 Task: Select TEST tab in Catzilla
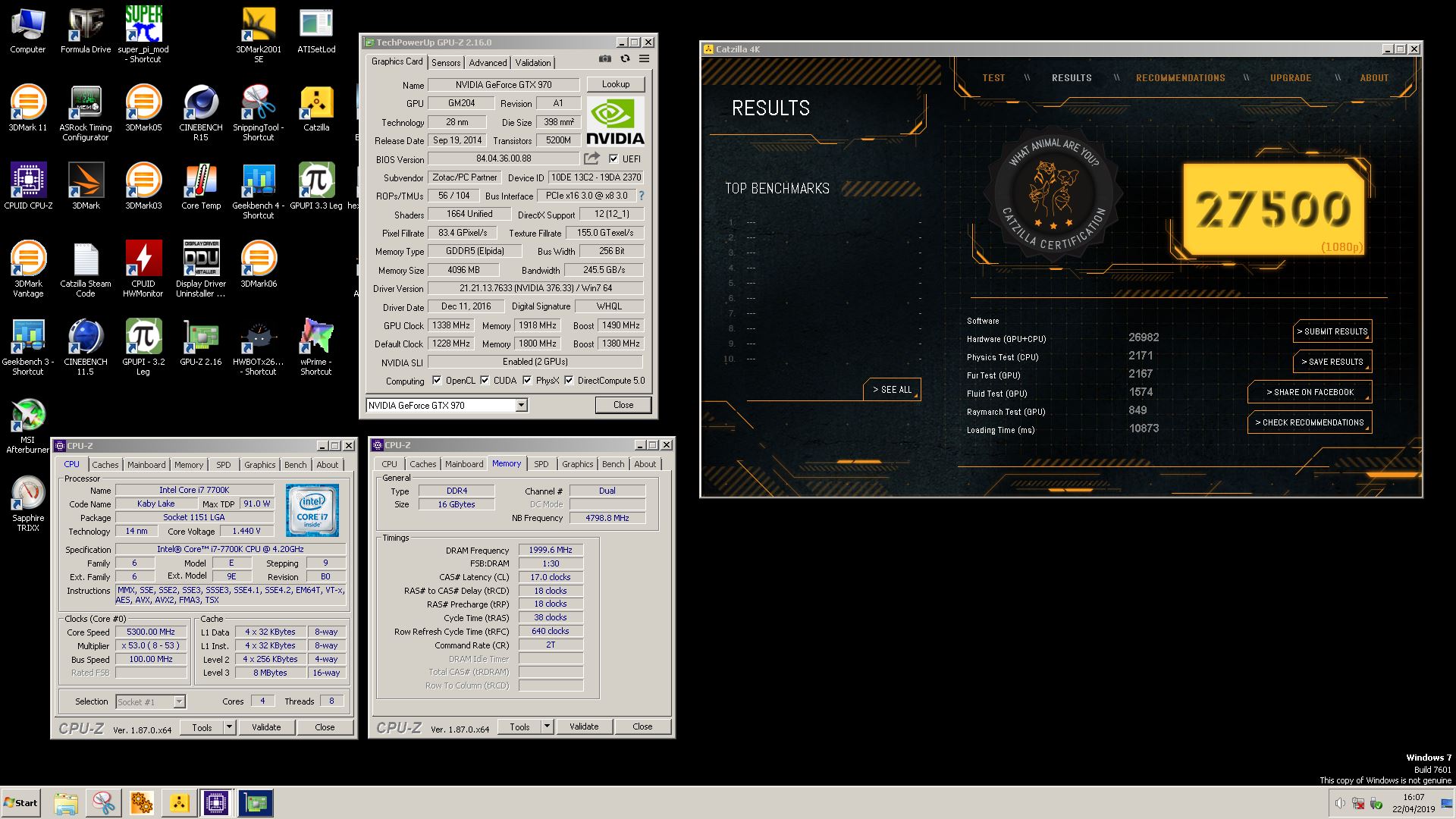tap(993, 78)
